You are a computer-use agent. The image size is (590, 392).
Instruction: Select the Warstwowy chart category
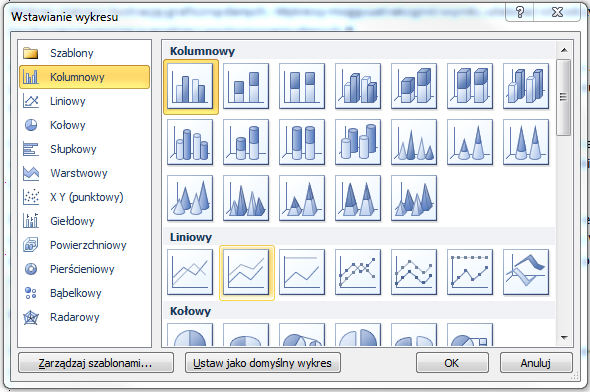point(84,173)
